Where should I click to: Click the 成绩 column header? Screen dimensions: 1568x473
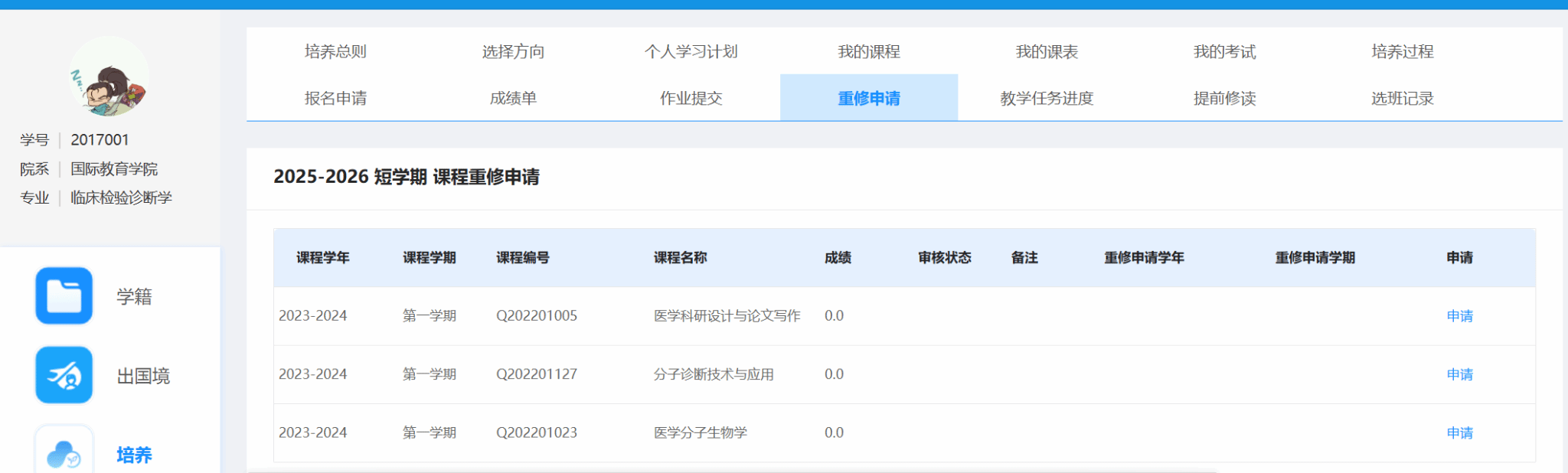click(x=838, y=258)
